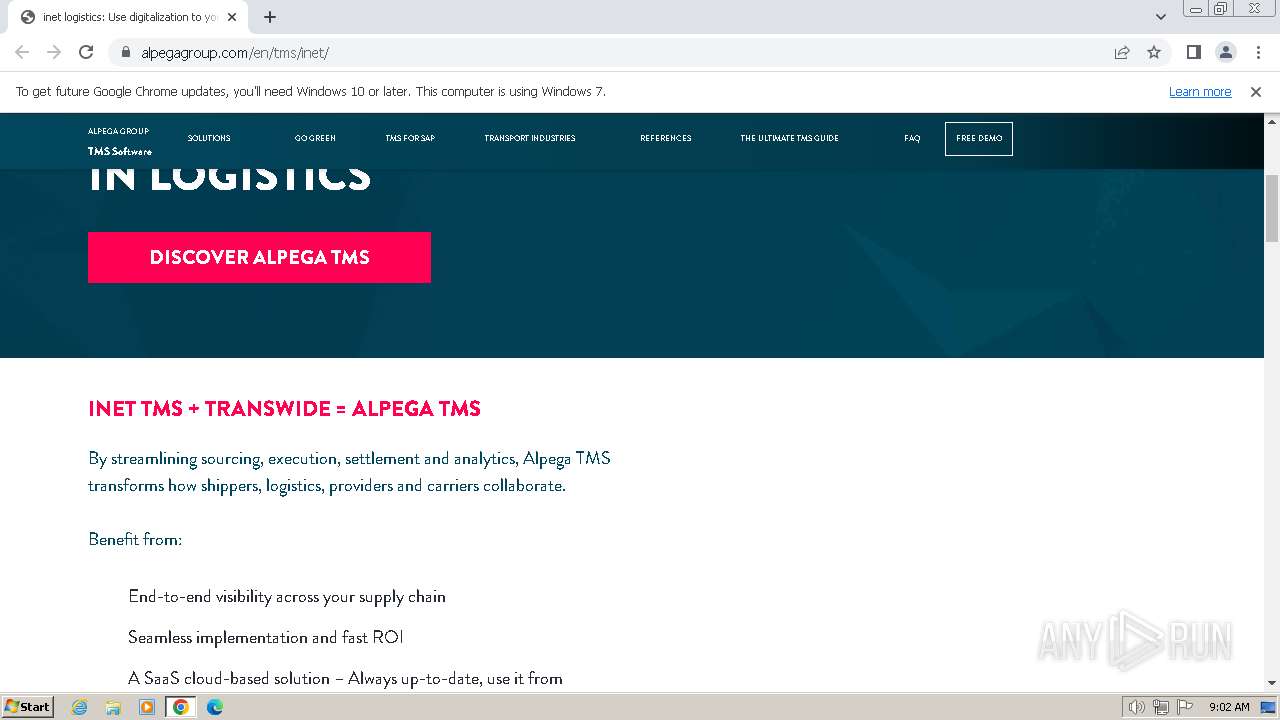The image size is (1280, 720).
Task: Click the browser forward arrow
Action: click(54, 52)
